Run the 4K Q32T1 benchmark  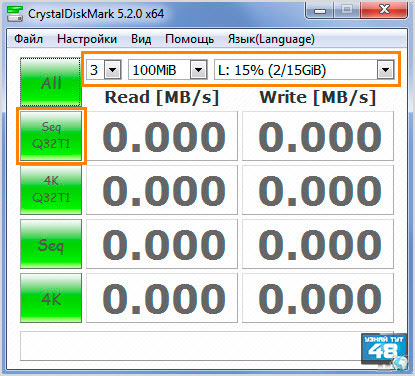51,190
